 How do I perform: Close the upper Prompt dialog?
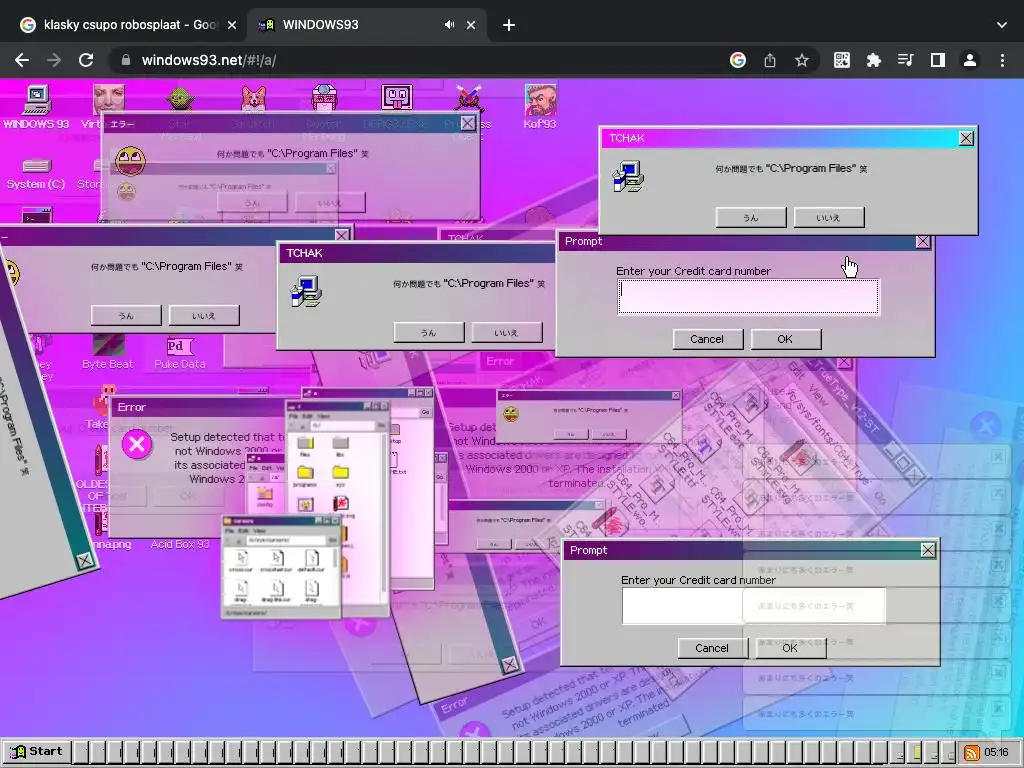point(923,242)
